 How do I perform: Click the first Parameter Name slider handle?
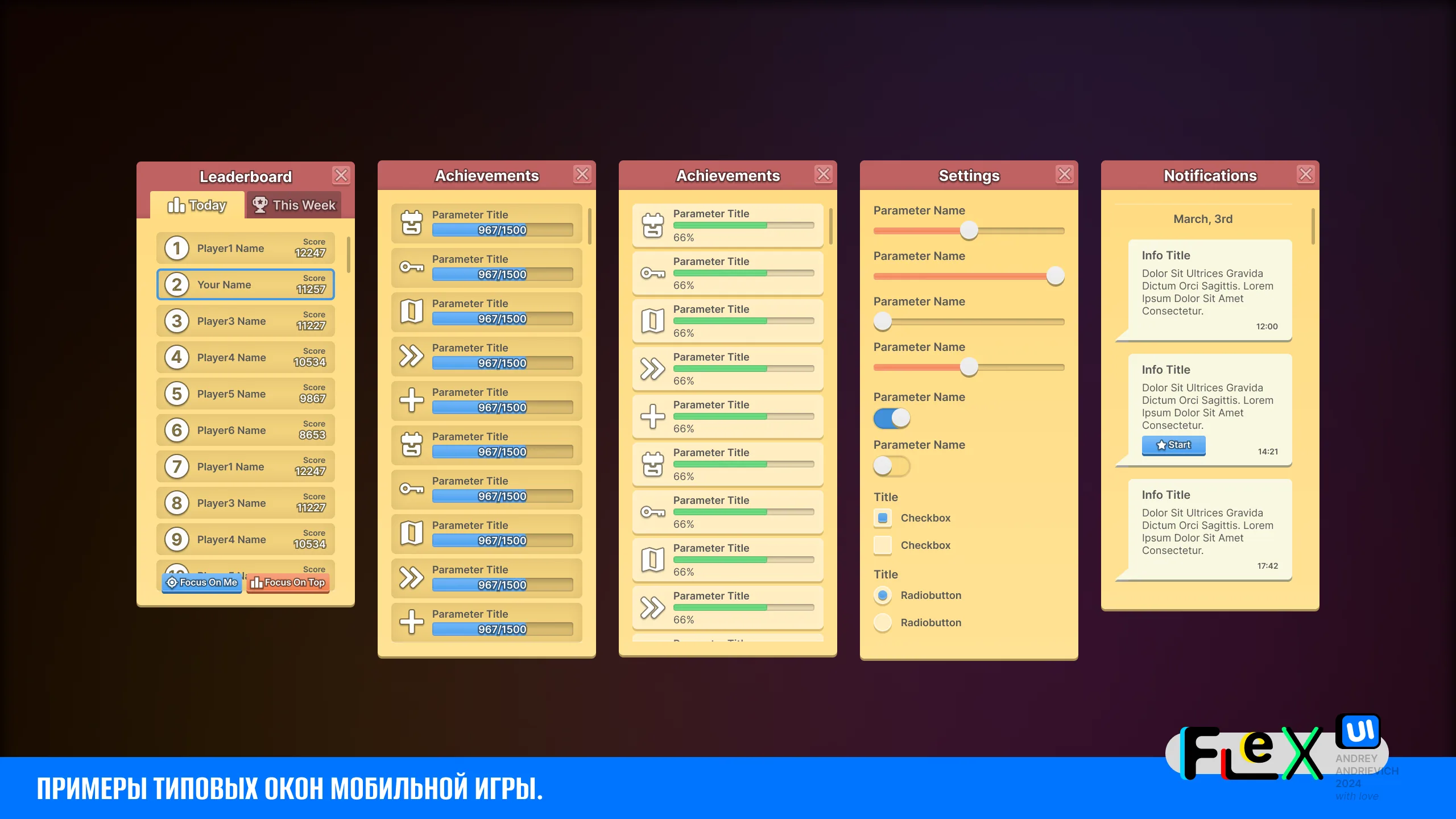[969, 230]
